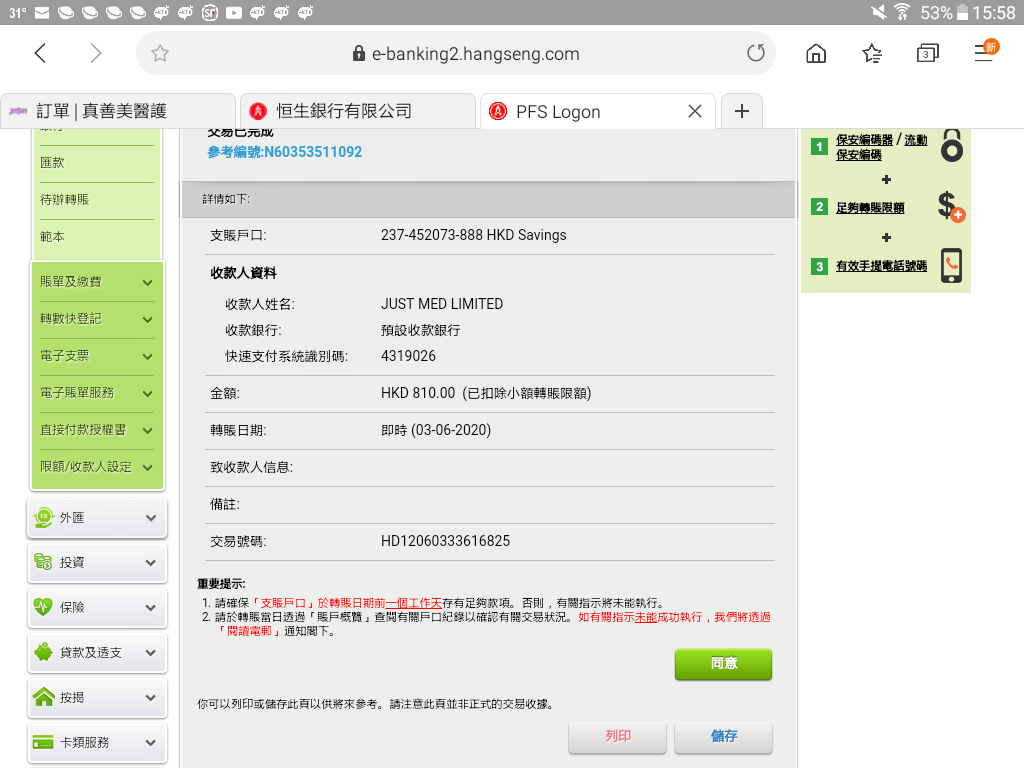The height and width of the screenshot is (768, 1024).
Task: Click the mobile phone number icon
Action: point(952,265)
